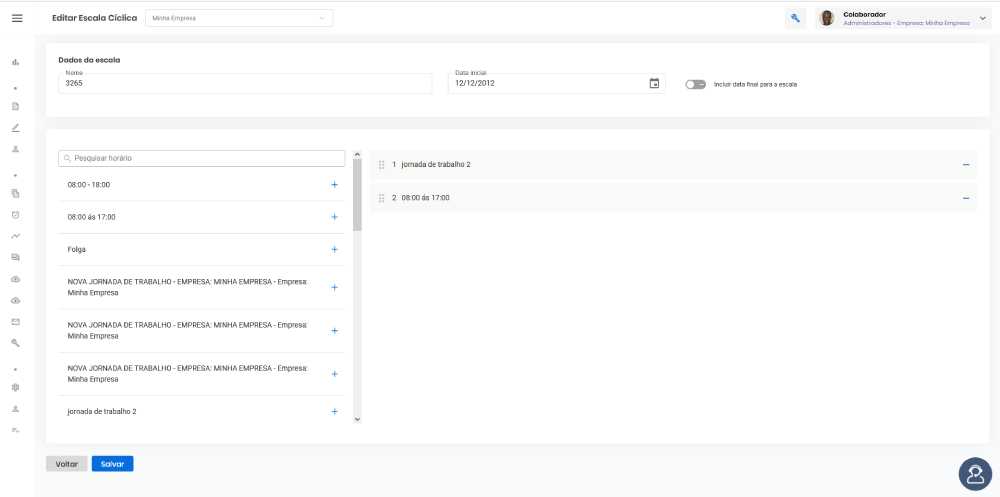The image size is (1000, 497).
Task: Click the Voltar button
Action: coord(66,464)
